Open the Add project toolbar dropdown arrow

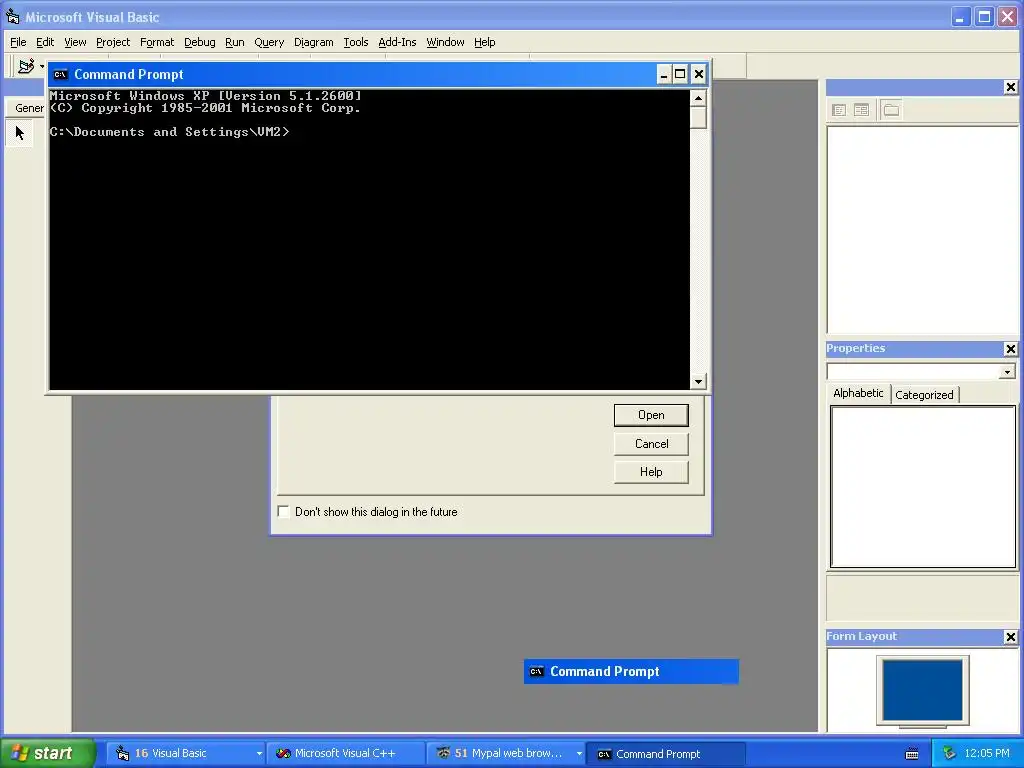[x=42, y=66]
